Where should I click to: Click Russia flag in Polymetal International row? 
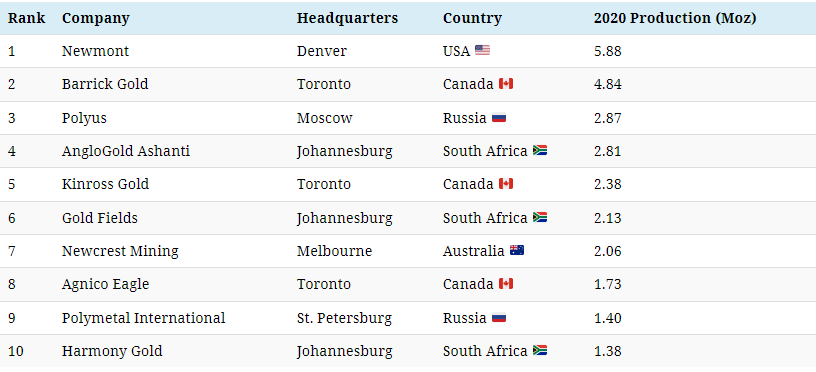click(x=499, y=317)
